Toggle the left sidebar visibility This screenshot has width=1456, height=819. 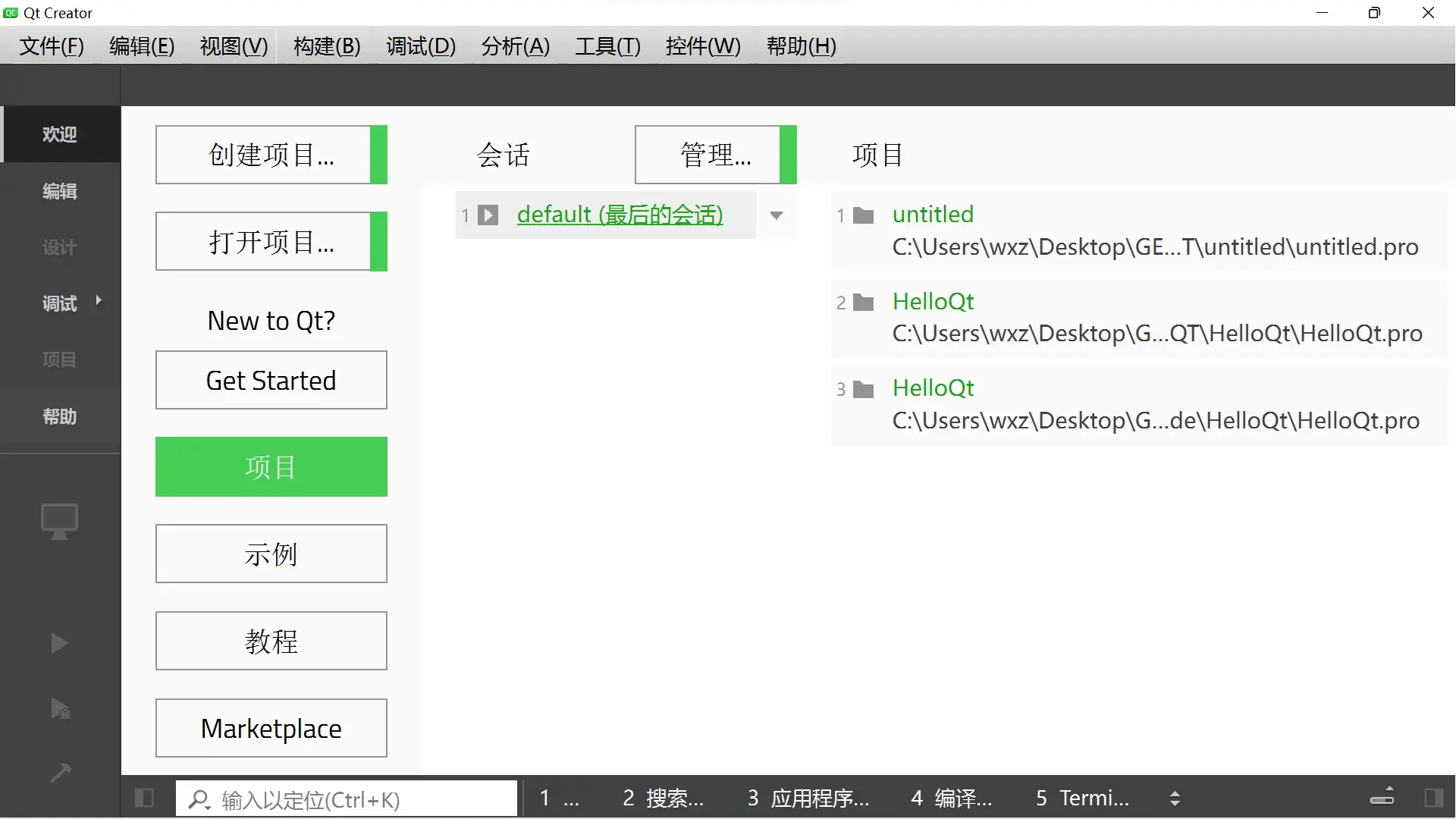click(144, 798)
